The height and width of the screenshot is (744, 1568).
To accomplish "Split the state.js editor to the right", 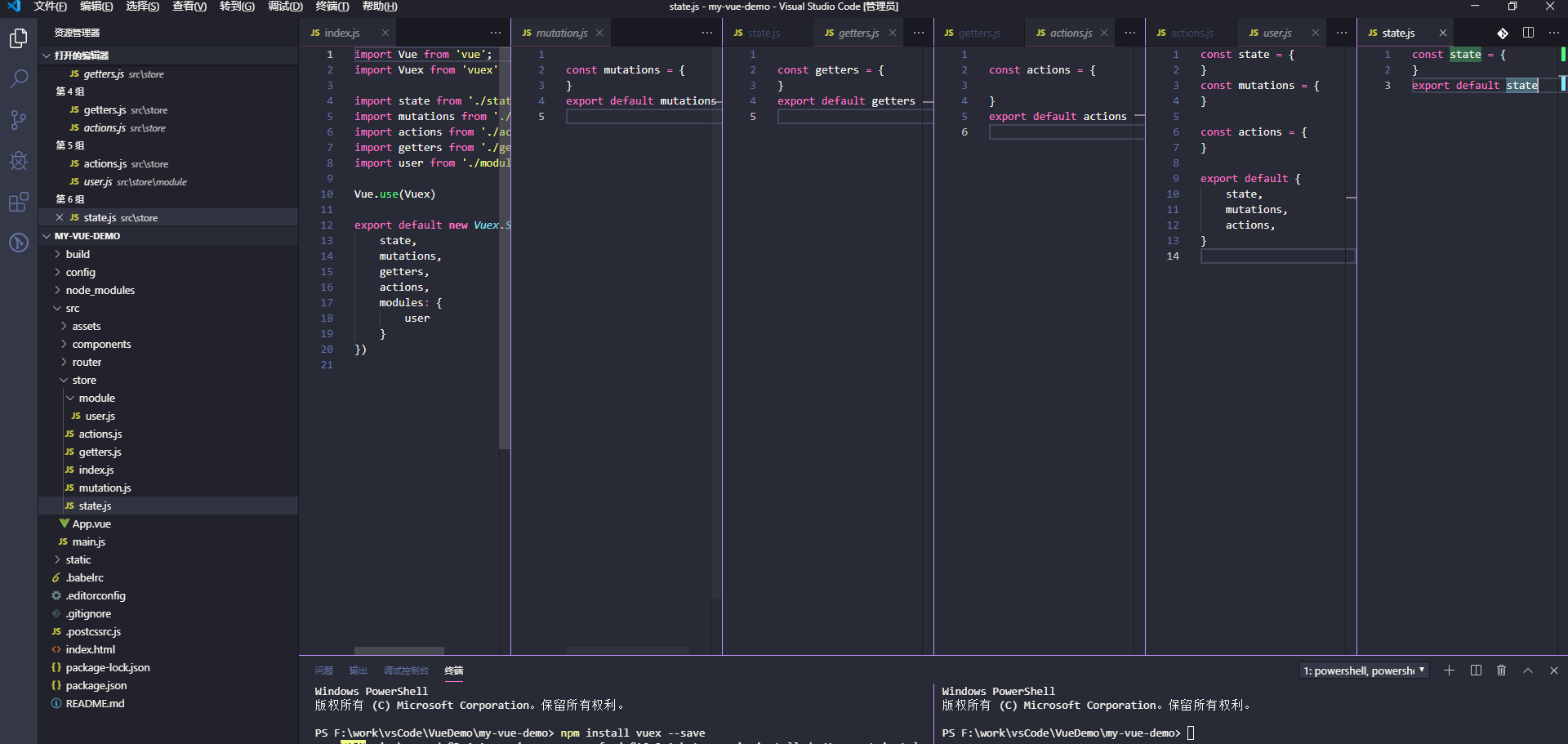I will pyautogui.click(x=1528, y=33).
